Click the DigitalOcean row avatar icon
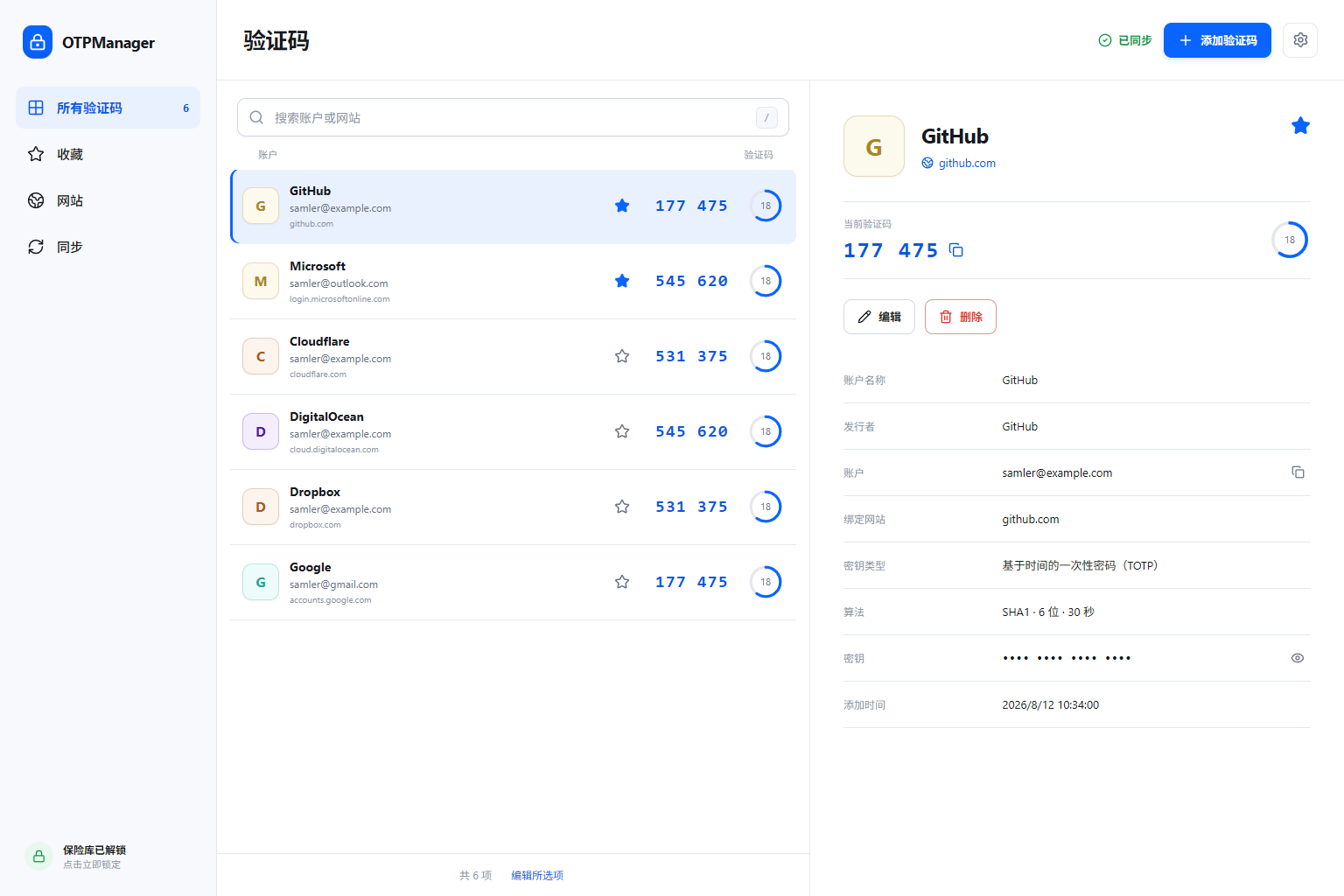This screenshot has height=896, width=1344. pos(261,431)
